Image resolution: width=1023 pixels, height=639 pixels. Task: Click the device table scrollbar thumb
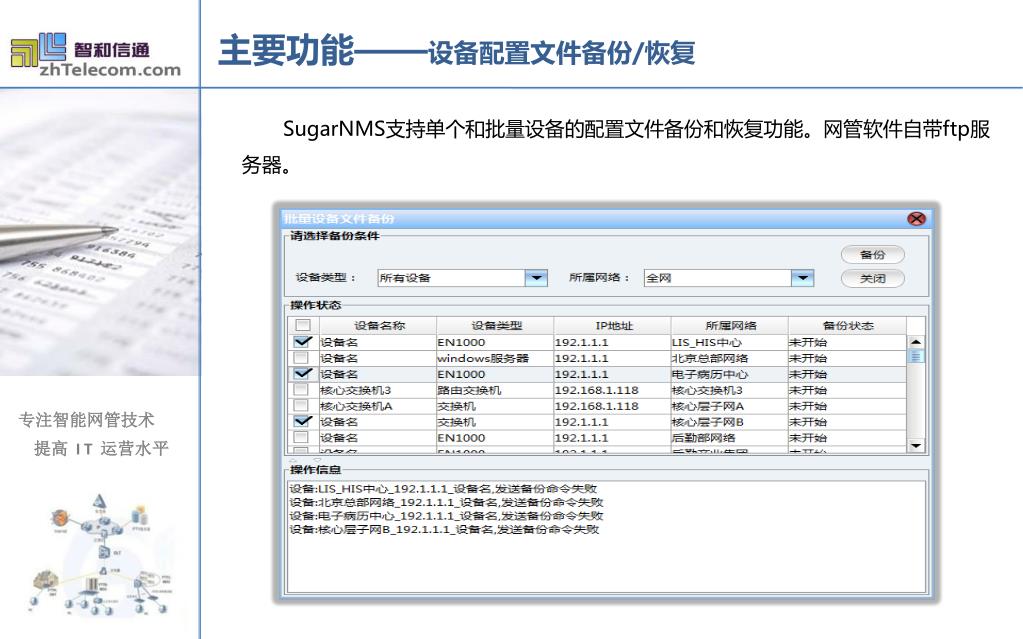tap(915, 356)
